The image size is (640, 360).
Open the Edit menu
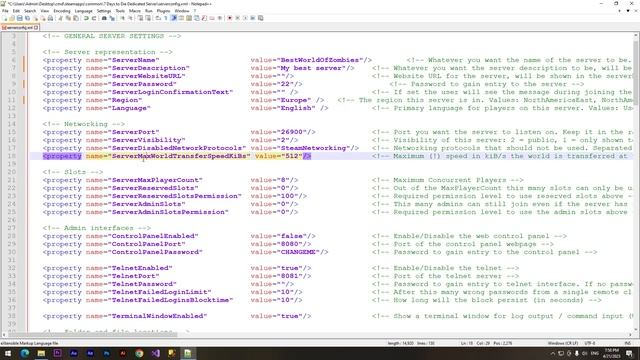click(16, 11)
